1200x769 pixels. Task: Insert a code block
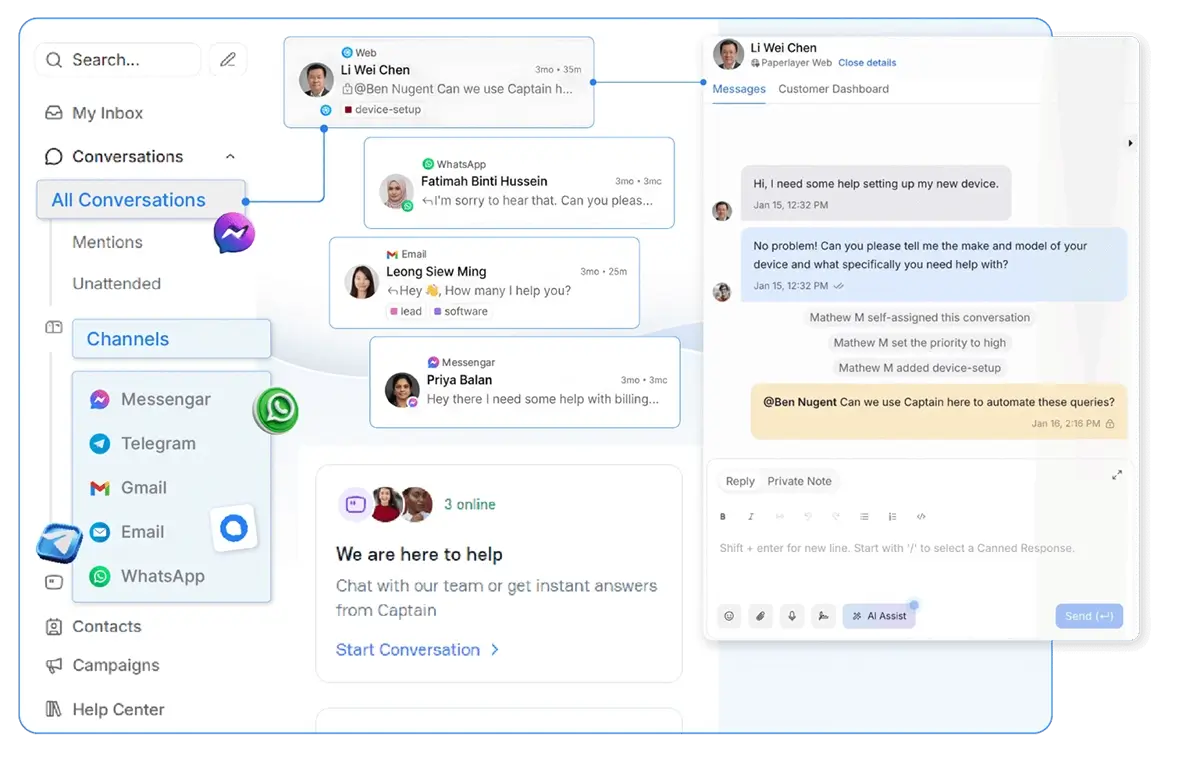[921, 517]
